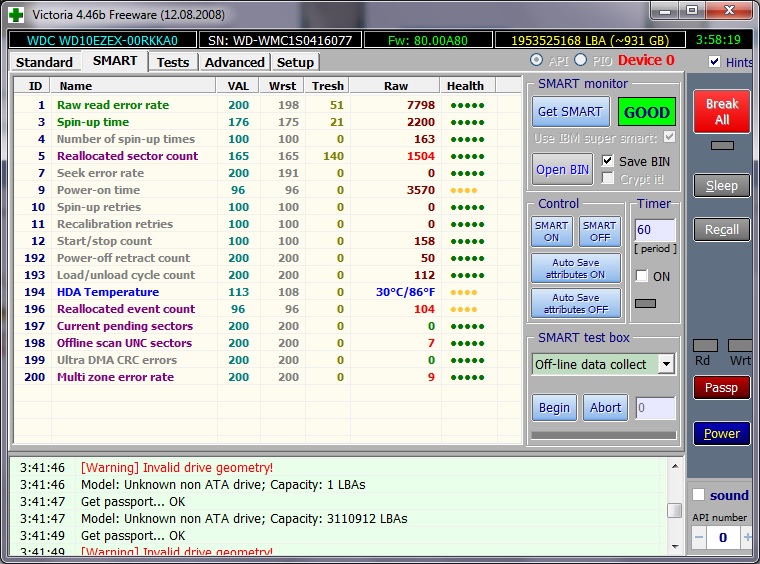760x564 pixels.
Task: Select the Setup tab
Action: coord(295,62)
